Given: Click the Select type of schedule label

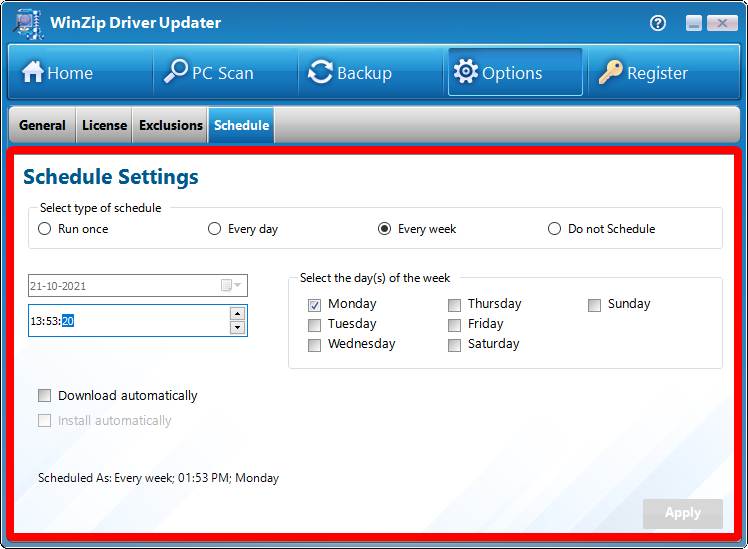Looking at the screenshot, I should [101, 208].
